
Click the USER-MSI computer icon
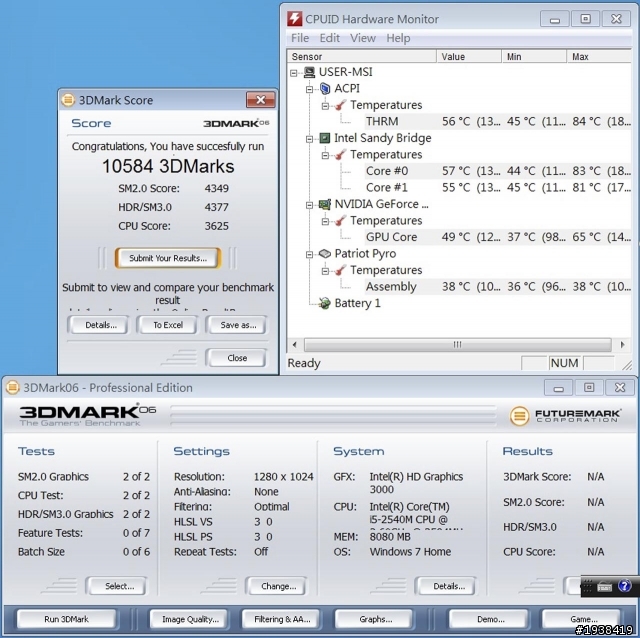pos(309,72)
